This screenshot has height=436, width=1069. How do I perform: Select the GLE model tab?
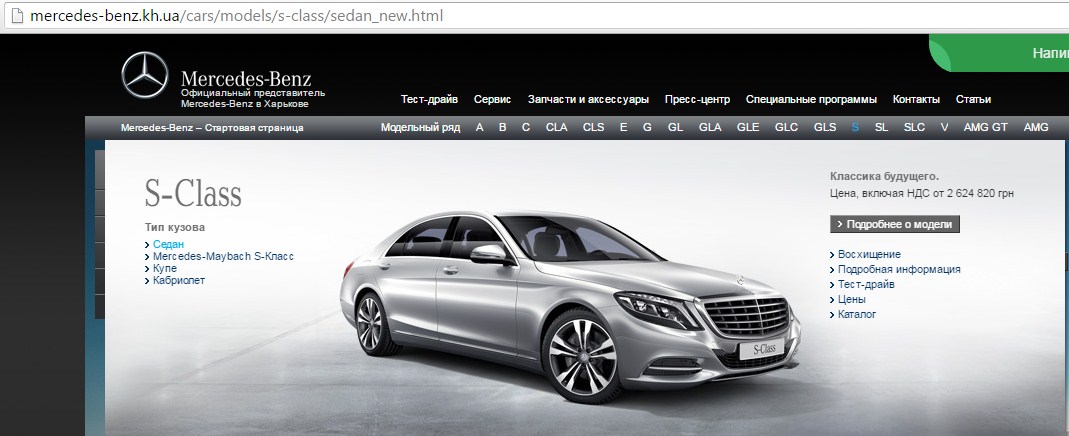pyautogui.click(x=748, y=127)
